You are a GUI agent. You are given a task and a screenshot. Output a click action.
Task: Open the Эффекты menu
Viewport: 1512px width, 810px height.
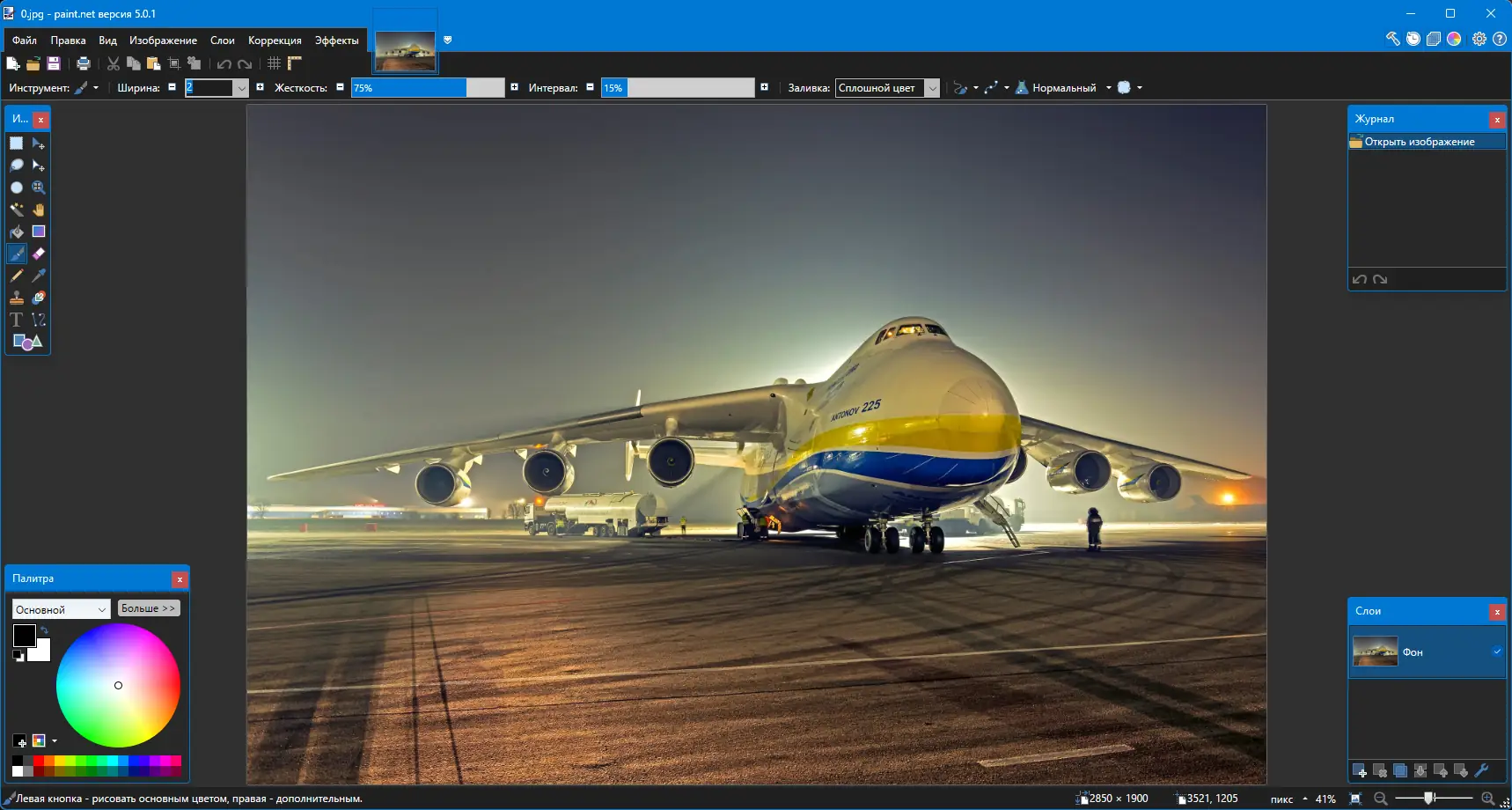click(337, 40)
